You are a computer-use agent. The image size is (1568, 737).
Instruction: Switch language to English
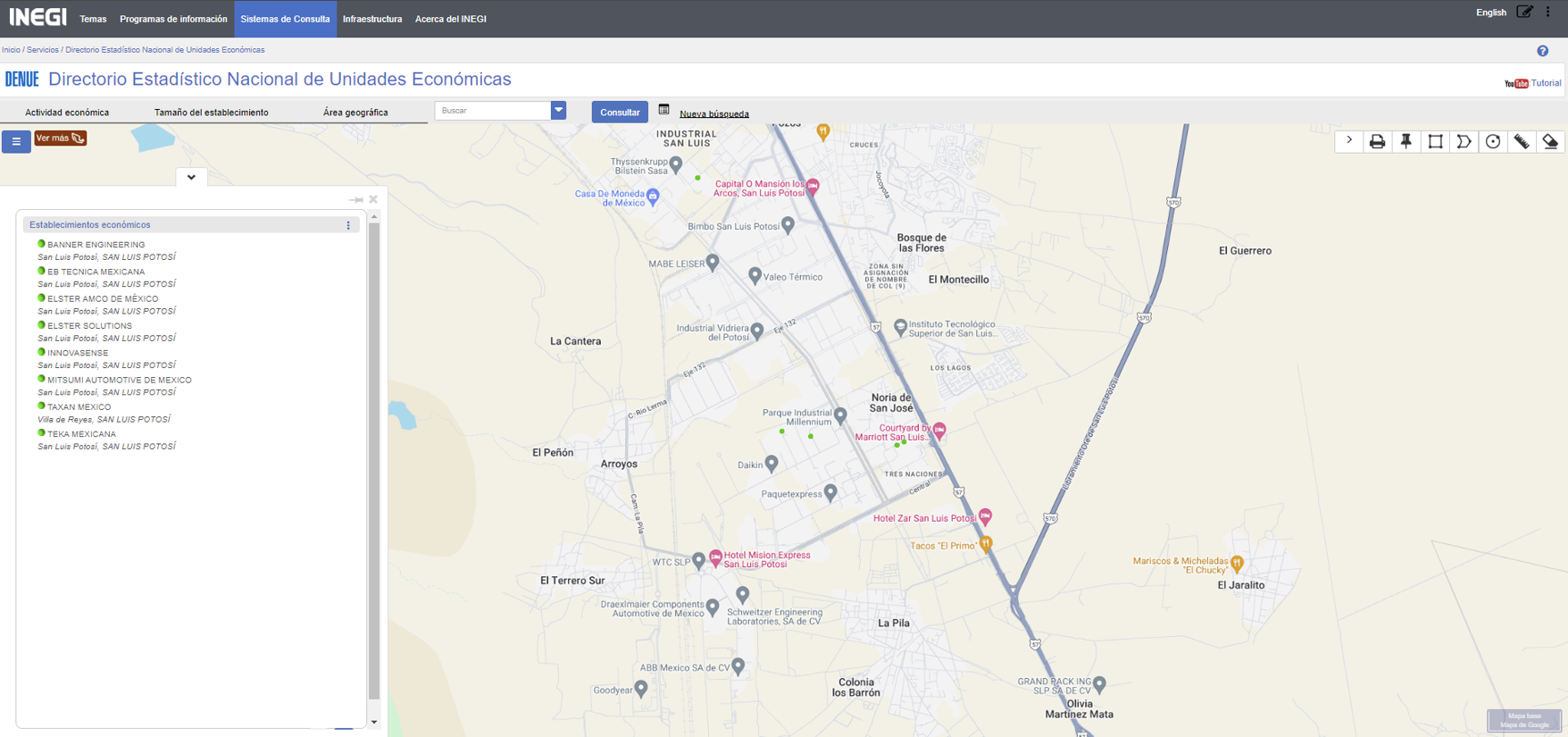(x=1491, y=13)
